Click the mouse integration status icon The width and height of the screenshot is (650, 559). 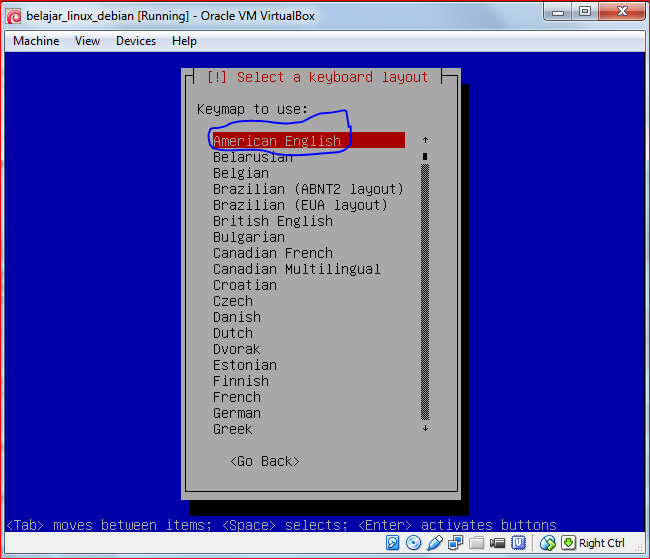[x=547, y=543]
